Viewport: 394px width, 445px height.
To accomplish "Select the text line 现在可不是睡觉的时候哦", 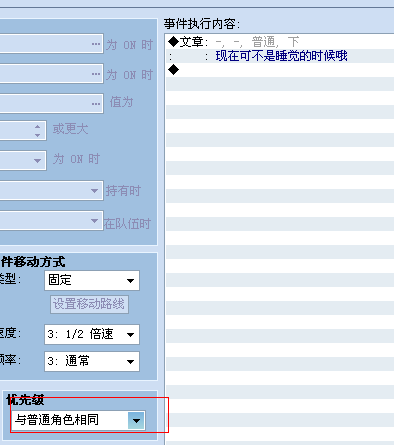I will click(281, 56).
